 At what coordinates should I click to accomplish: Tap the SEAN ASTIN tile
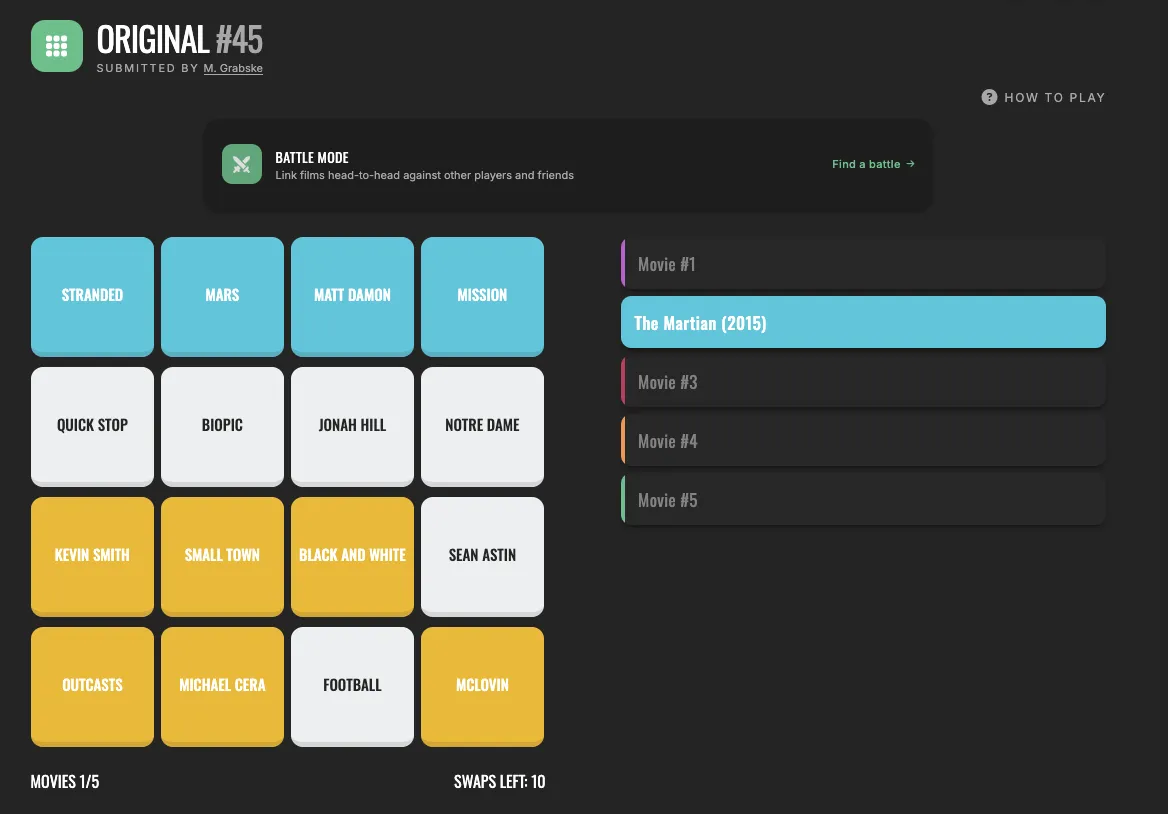(x=483, y=556)
